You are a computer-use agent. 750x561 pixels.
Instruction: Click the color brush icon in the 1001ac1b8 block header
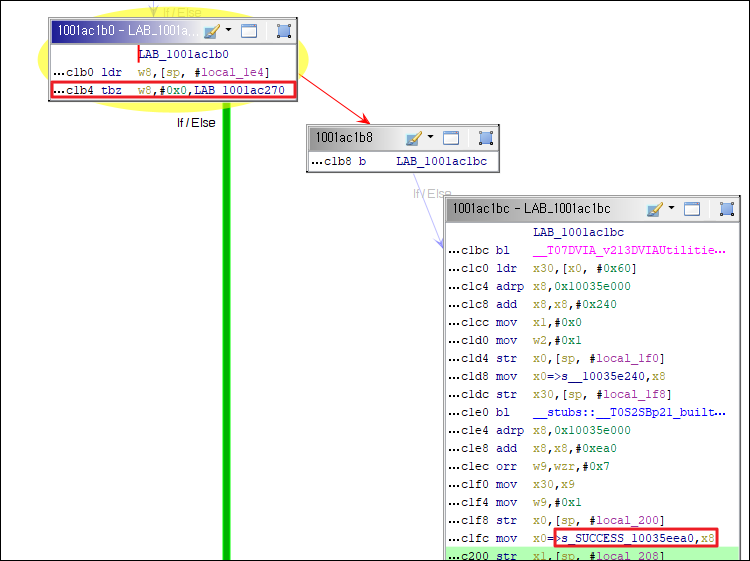point(414,138)
